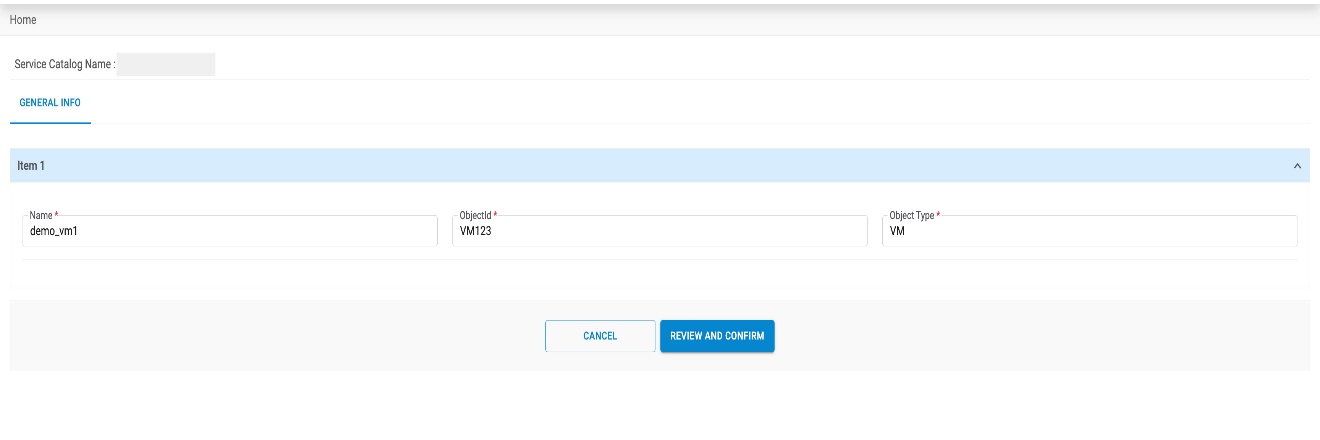Click the Service Catalog Name label
Screen dimensions: 1320x440
coord(64,65)
